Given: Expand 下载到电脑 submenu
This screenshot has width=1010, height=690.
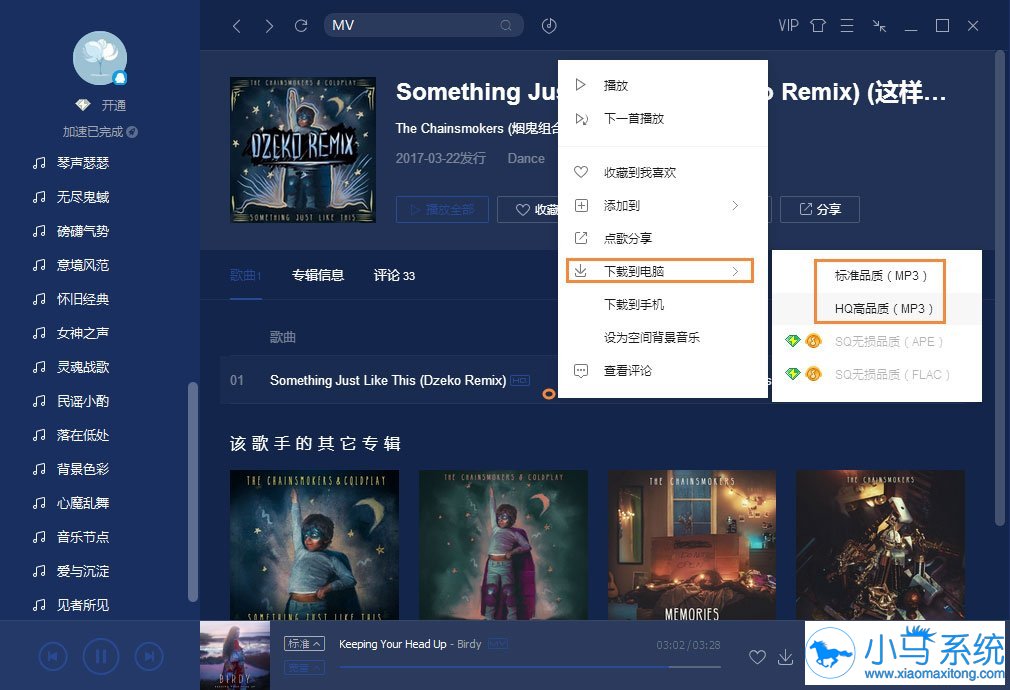Looking at the screenshot, I should coord(663,271).
